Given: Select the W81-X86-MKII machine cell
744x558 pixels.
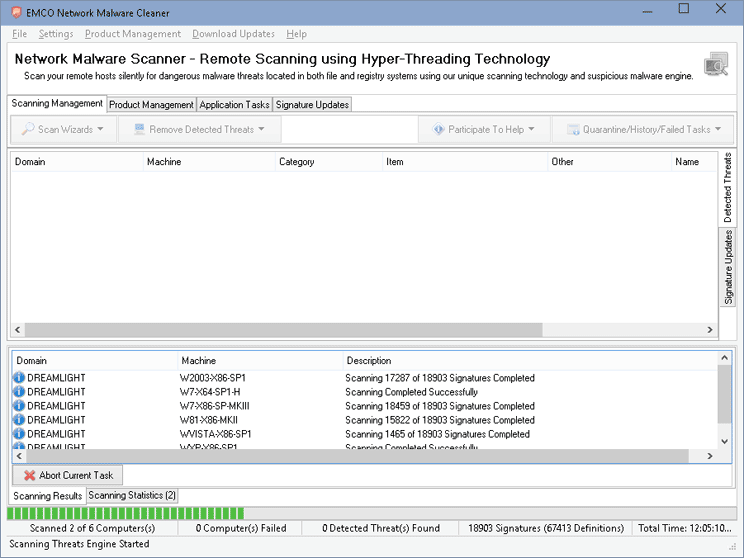Looking at the screenshot, I should coord(209,420).
